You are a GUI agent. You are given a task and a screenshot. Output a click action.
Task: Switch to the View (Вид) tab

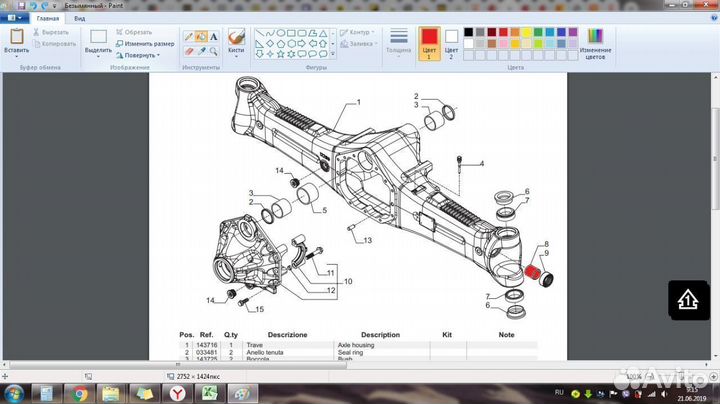click(x=79, y=18)
